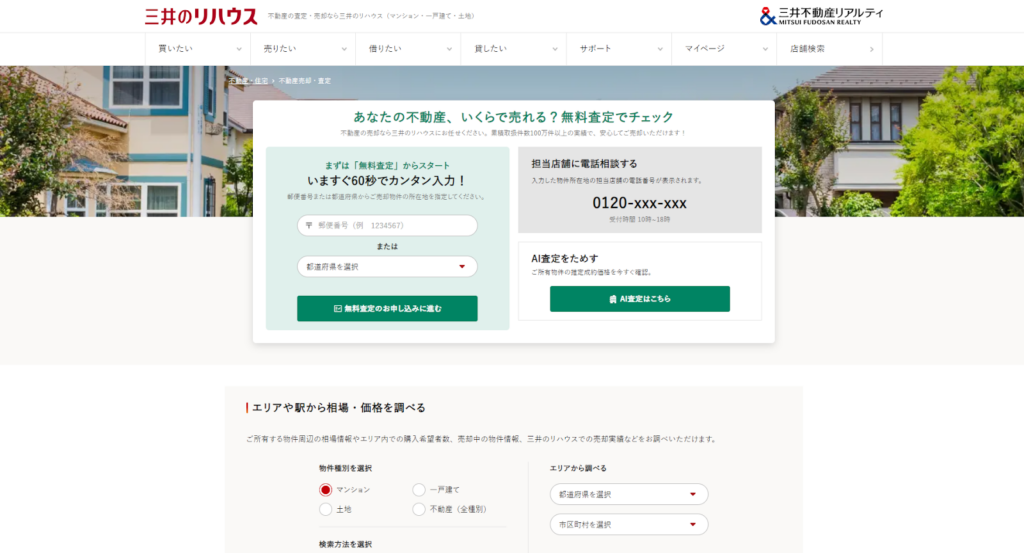Screen dimensions: 1024x553
Task: Click the 不動産売却・査定 breadcrumb text
Action: 305,81
